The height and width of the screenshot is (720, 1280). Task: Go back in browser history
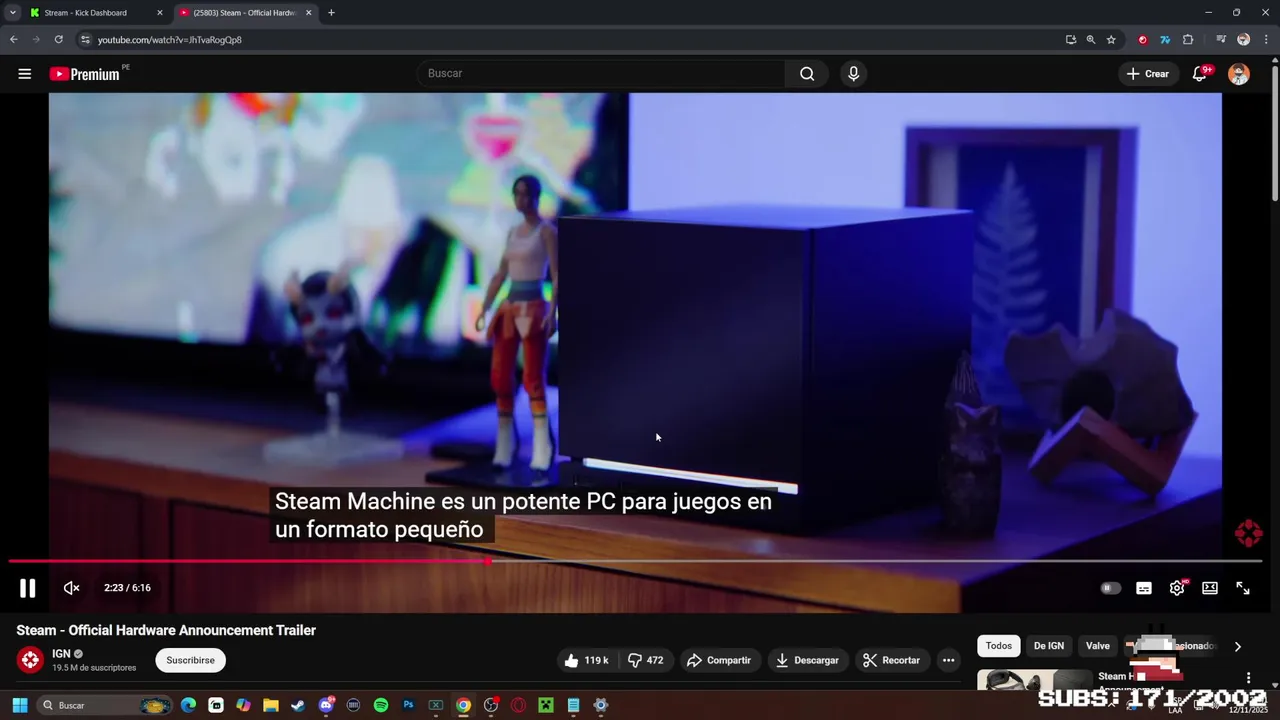[13, 40]
